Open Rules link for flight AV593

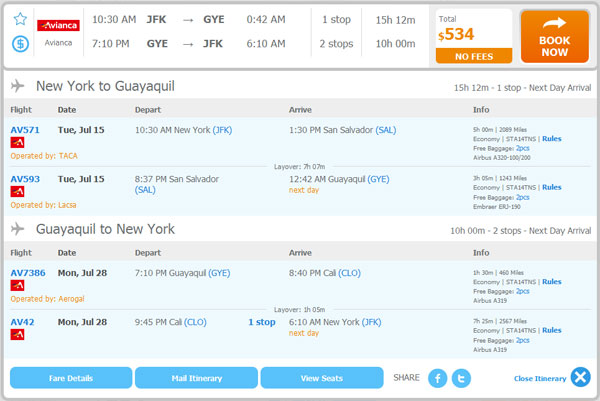point(551,187)
